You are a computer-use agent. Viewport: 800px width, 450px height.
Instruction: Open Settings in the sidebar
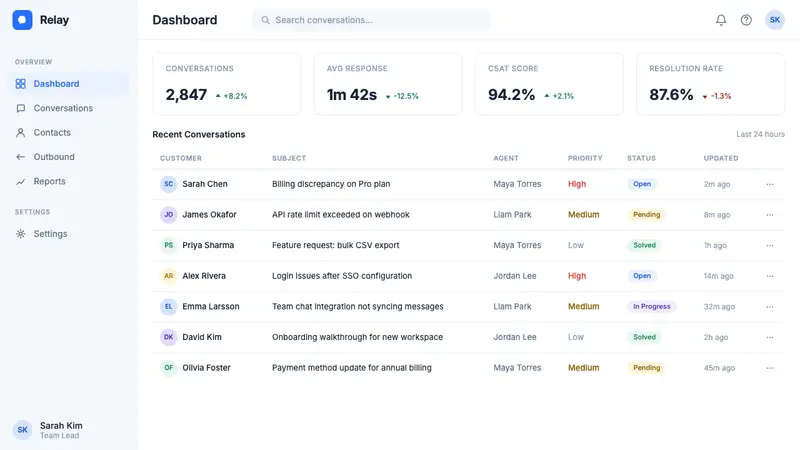tap(68, 234)
